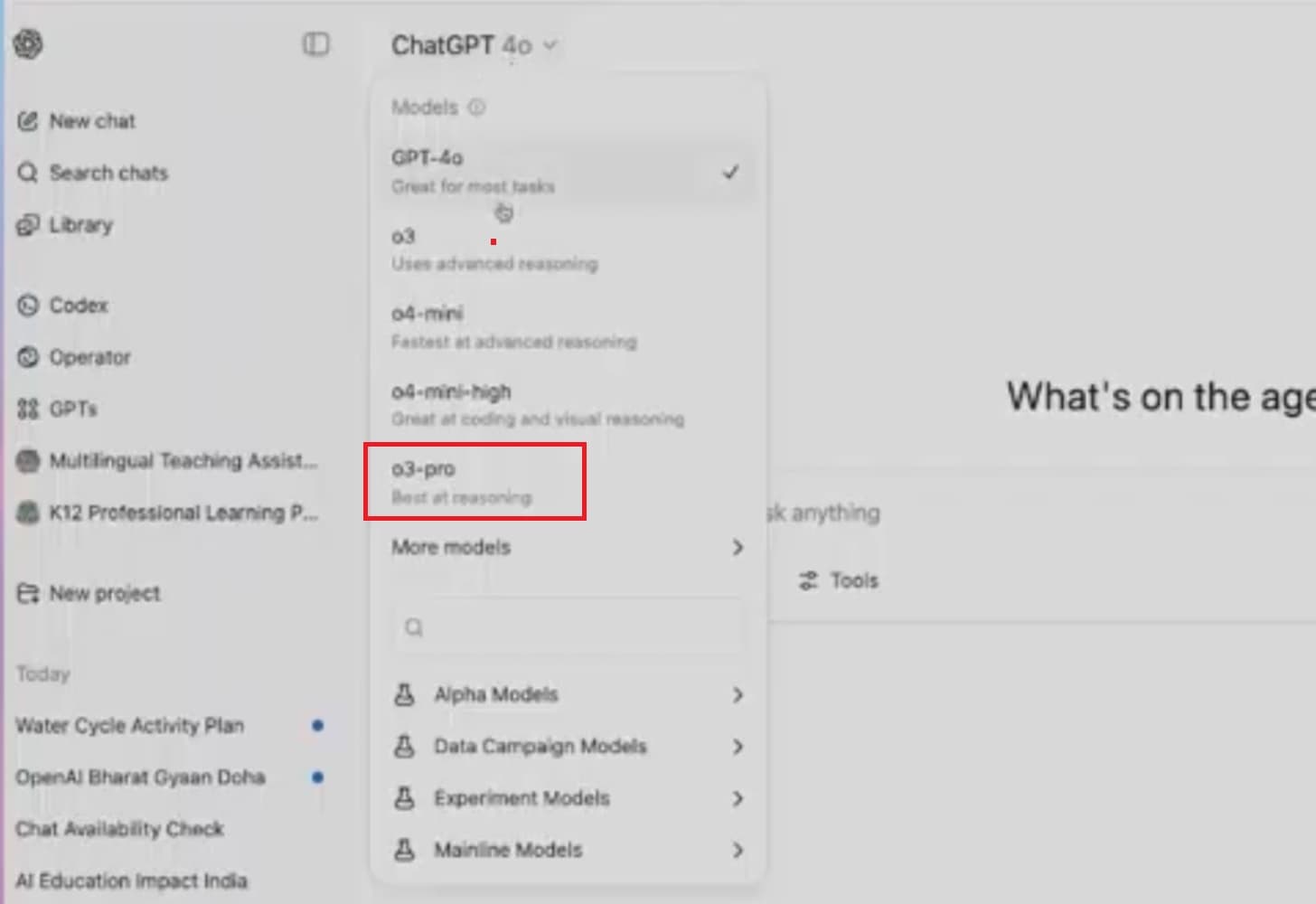Viewport: 1316px width, 904px height.
Task: Click the search magnifier in model search
Action: 414,627
